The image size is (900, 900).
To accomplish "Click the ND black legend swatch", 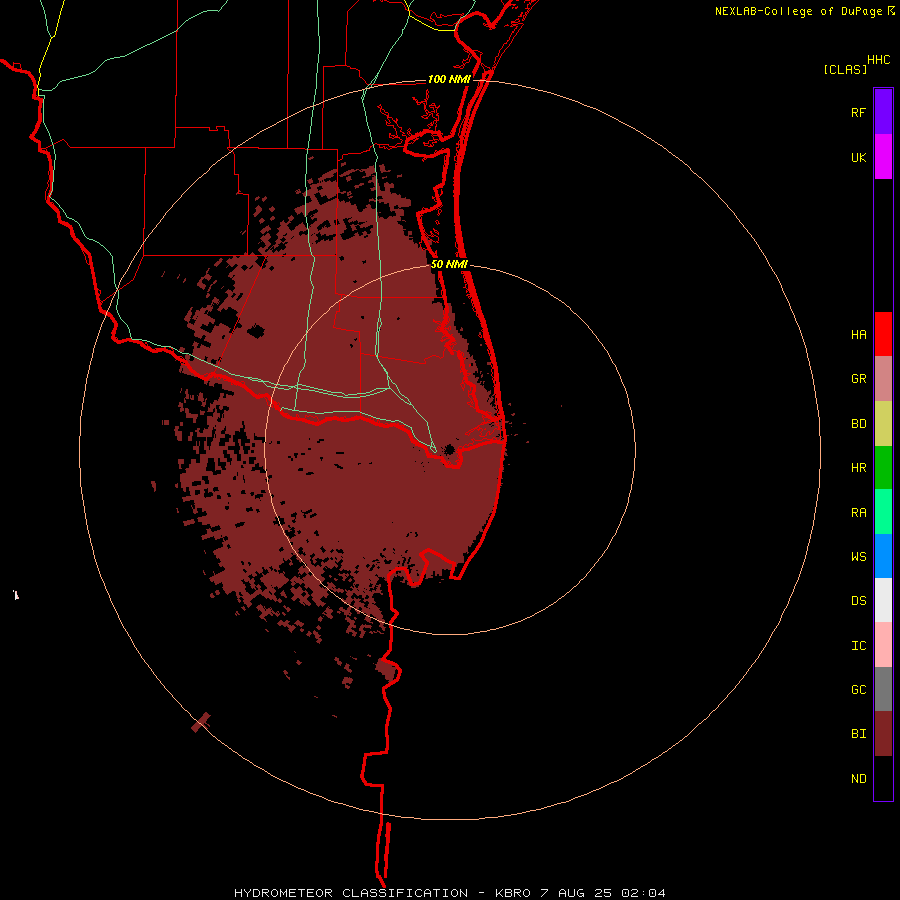I will (x=883, y=778).
